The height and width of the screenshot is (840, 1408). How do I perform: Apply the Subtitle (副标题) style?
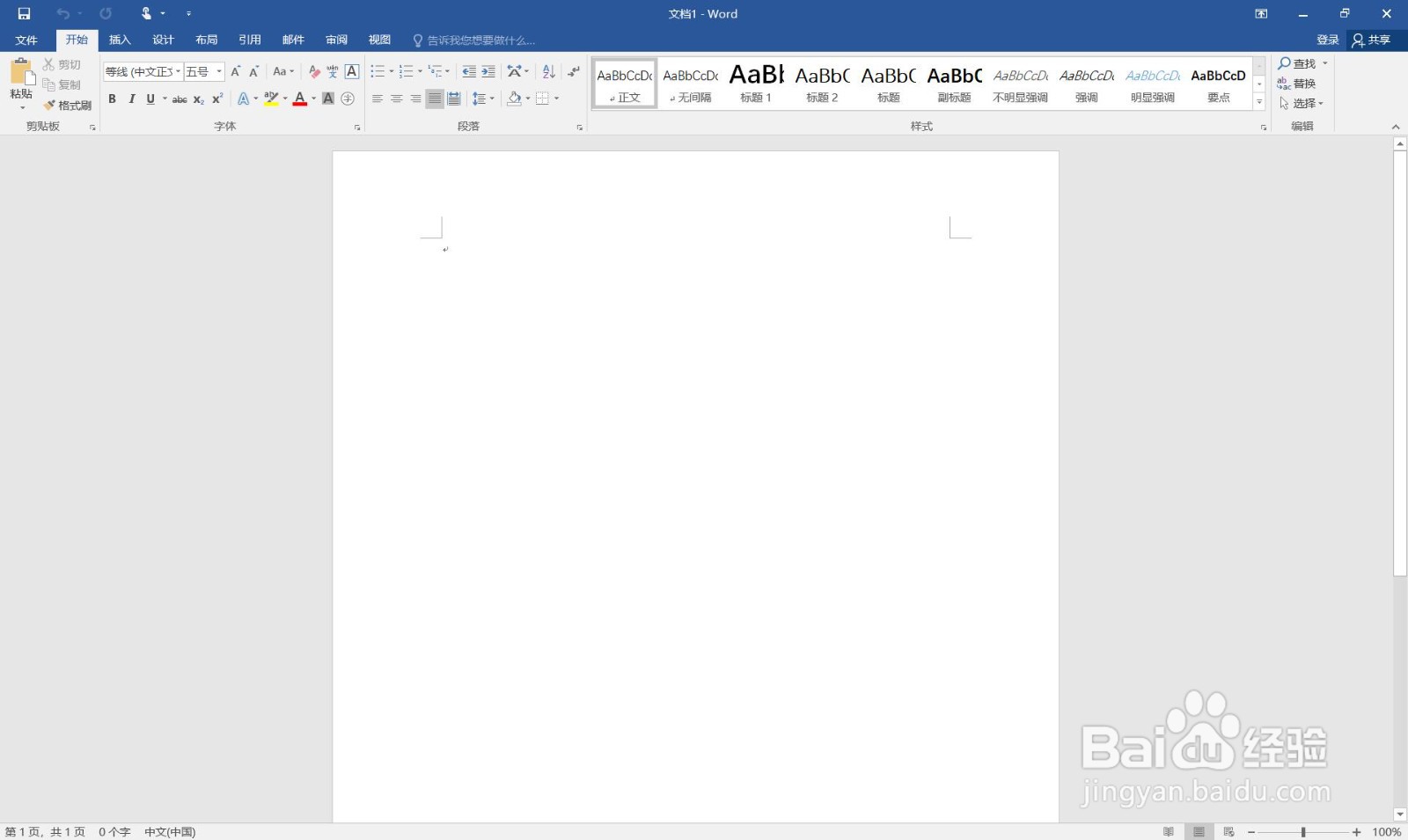tap(954, 84)
